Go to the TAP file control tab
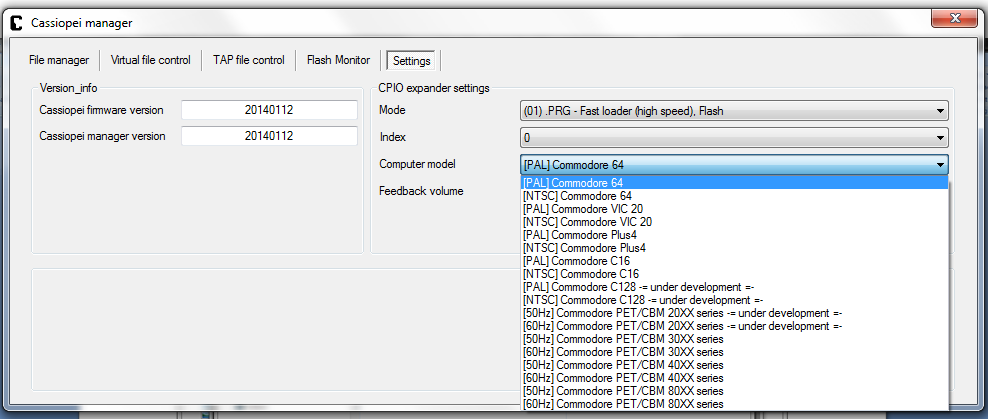The image size is (988, 419). (248, 60)
